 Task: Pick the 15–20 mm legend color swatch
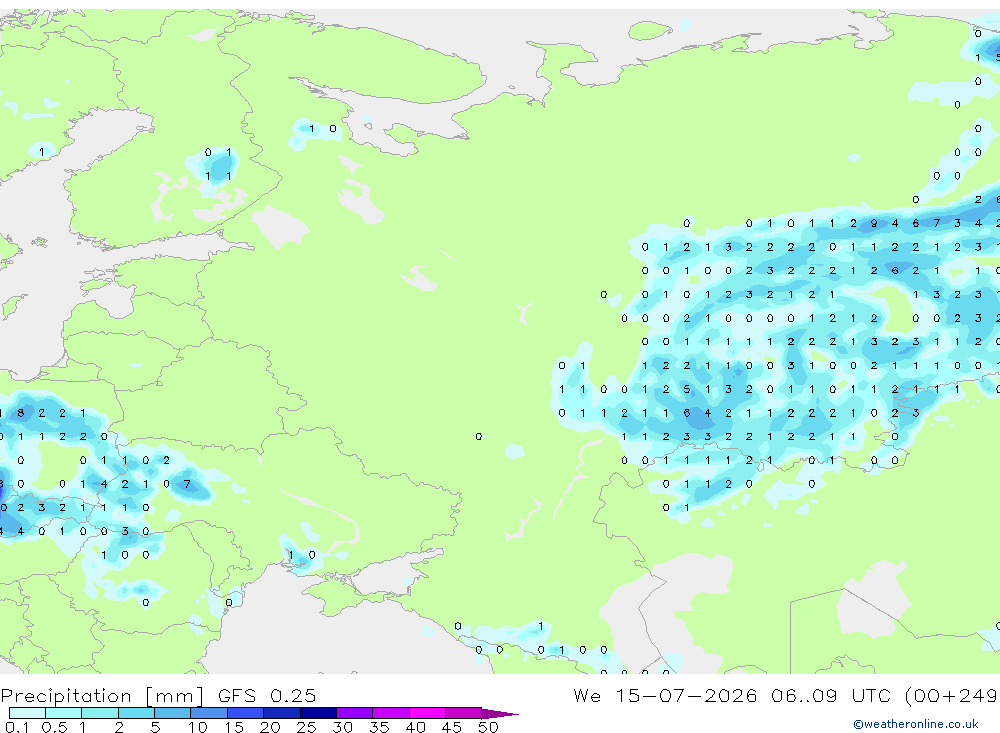(x=246, y=713)
